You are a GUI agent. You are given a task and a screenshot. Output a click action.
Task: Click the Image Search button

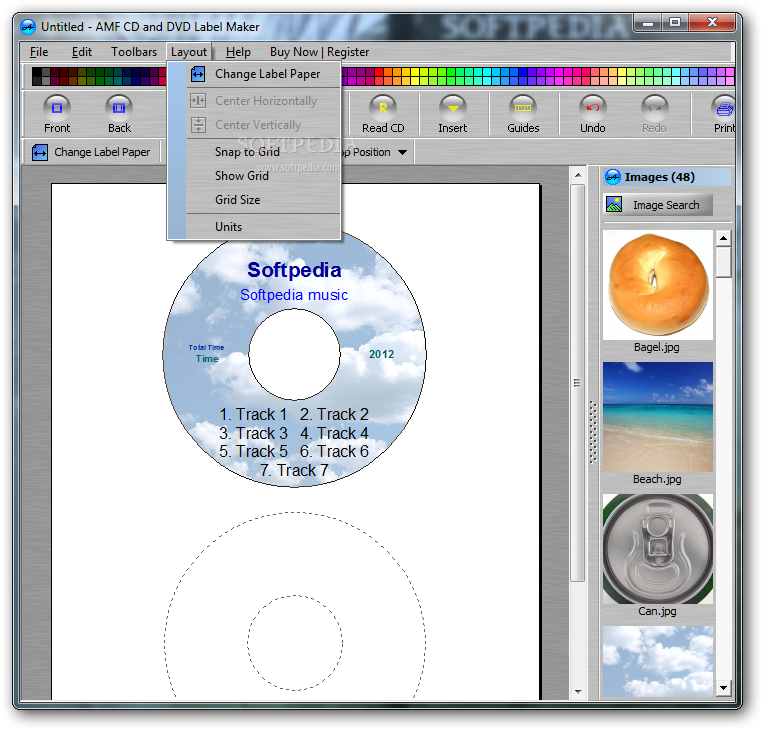(x=658, y=205)
